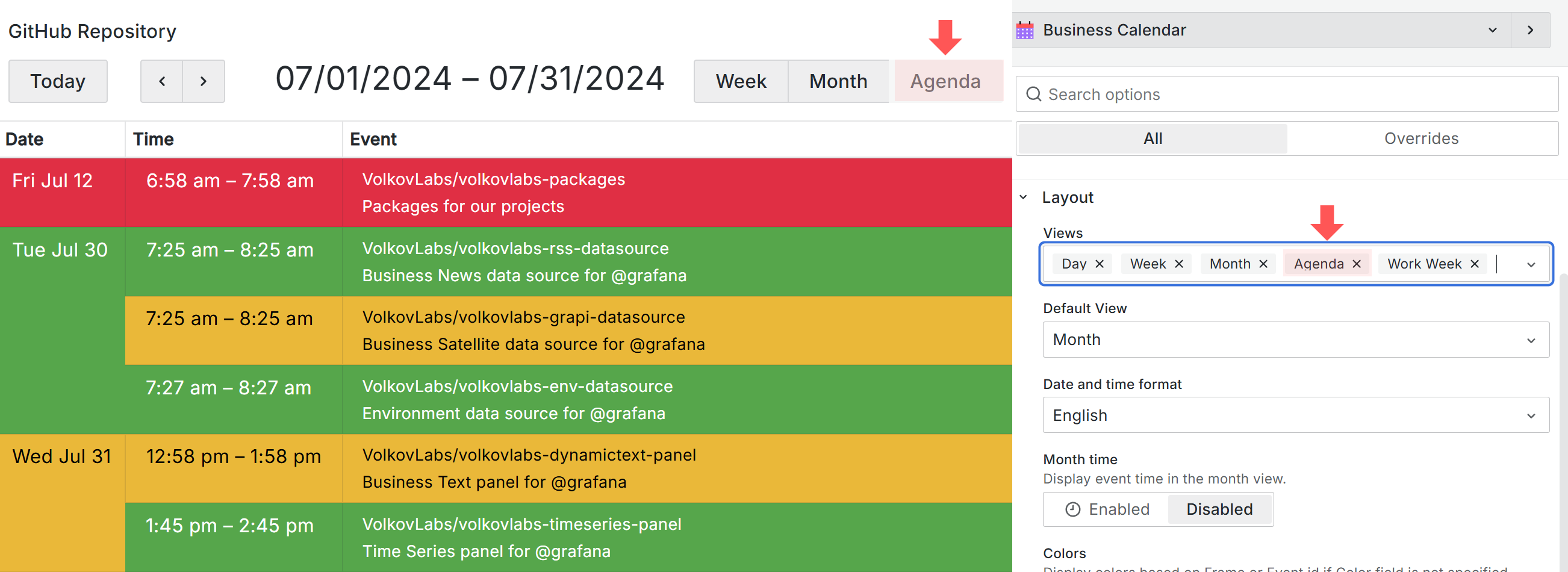Click the clock icon beside Enabled

[x=1072, y=509]
